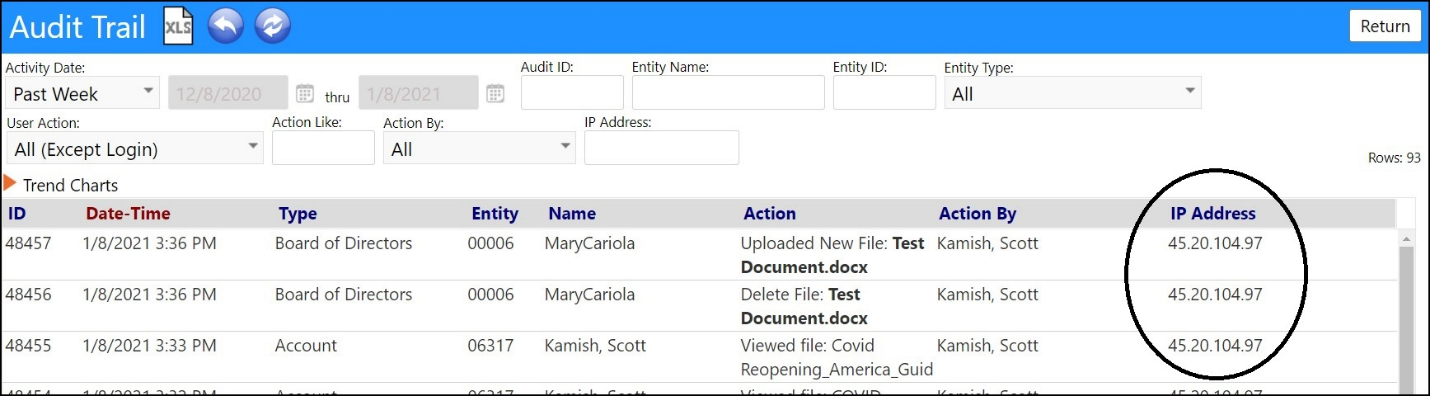Open the Action By dropdown
This screenshot has height=396, width=1430.
click(x=479, y=148)
